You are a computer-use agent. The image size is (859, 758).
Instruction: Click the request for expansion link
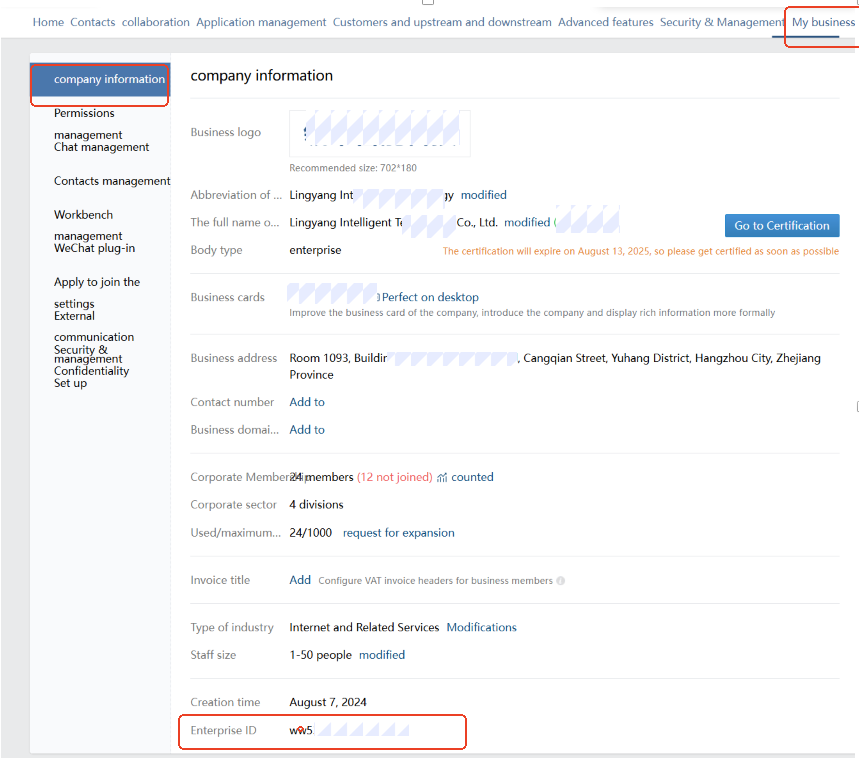pyautogui.click(x=398, y=533)
